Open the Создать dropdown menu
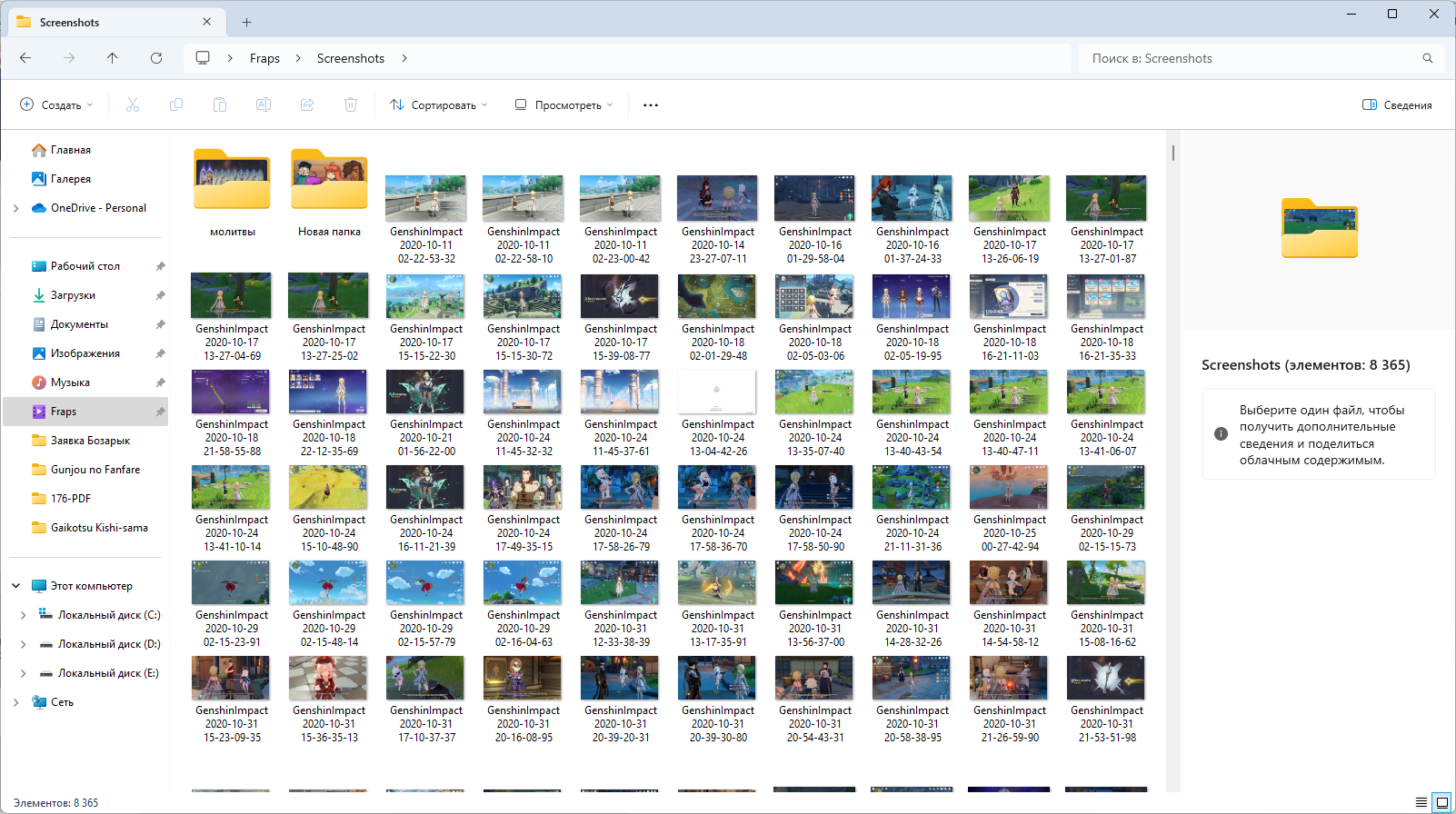1456x814 pixels. click(x=56, y=105)
